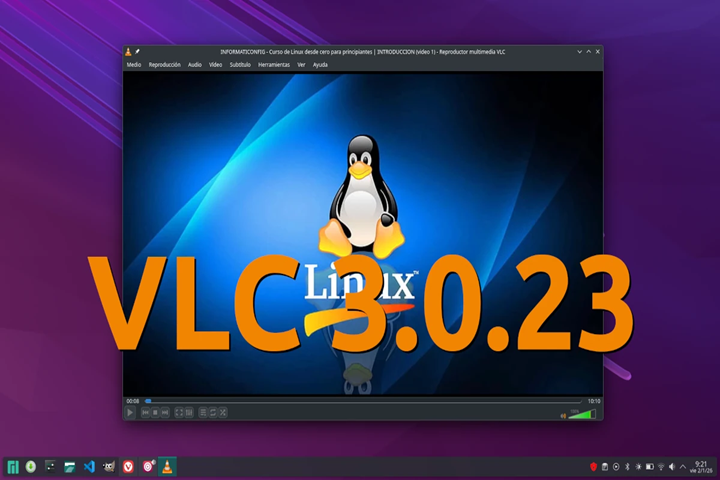Adjust the green VLC volume slider

coord(582,414)
